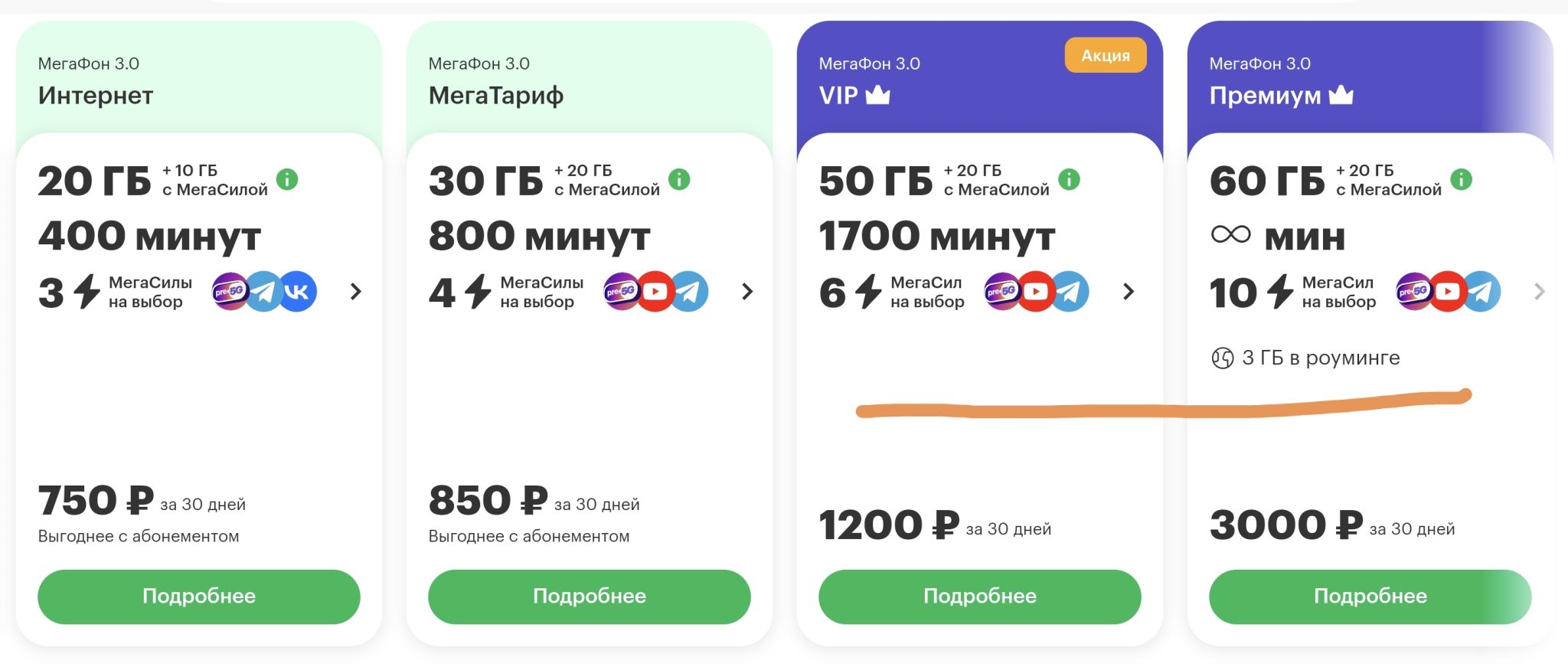Image resolution: width=1568 pixels, height=667 pixels.
Task: Click green info icon on VIP plan
Action: (1069, 180)
